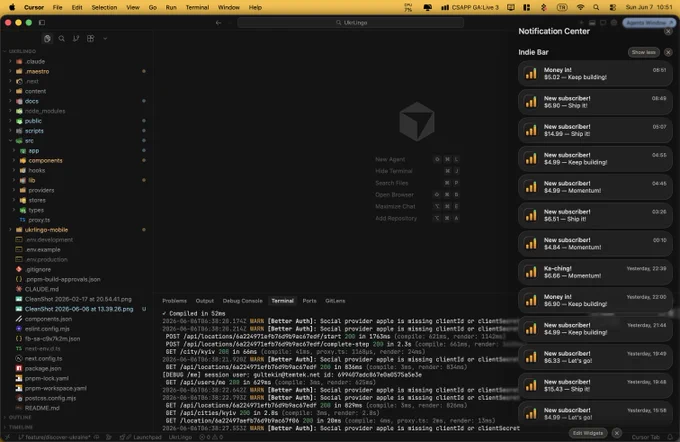The height and width of the screenshot is (442, 680).
Task: Switch to the Debug Console tab
Action: point(242,301)
